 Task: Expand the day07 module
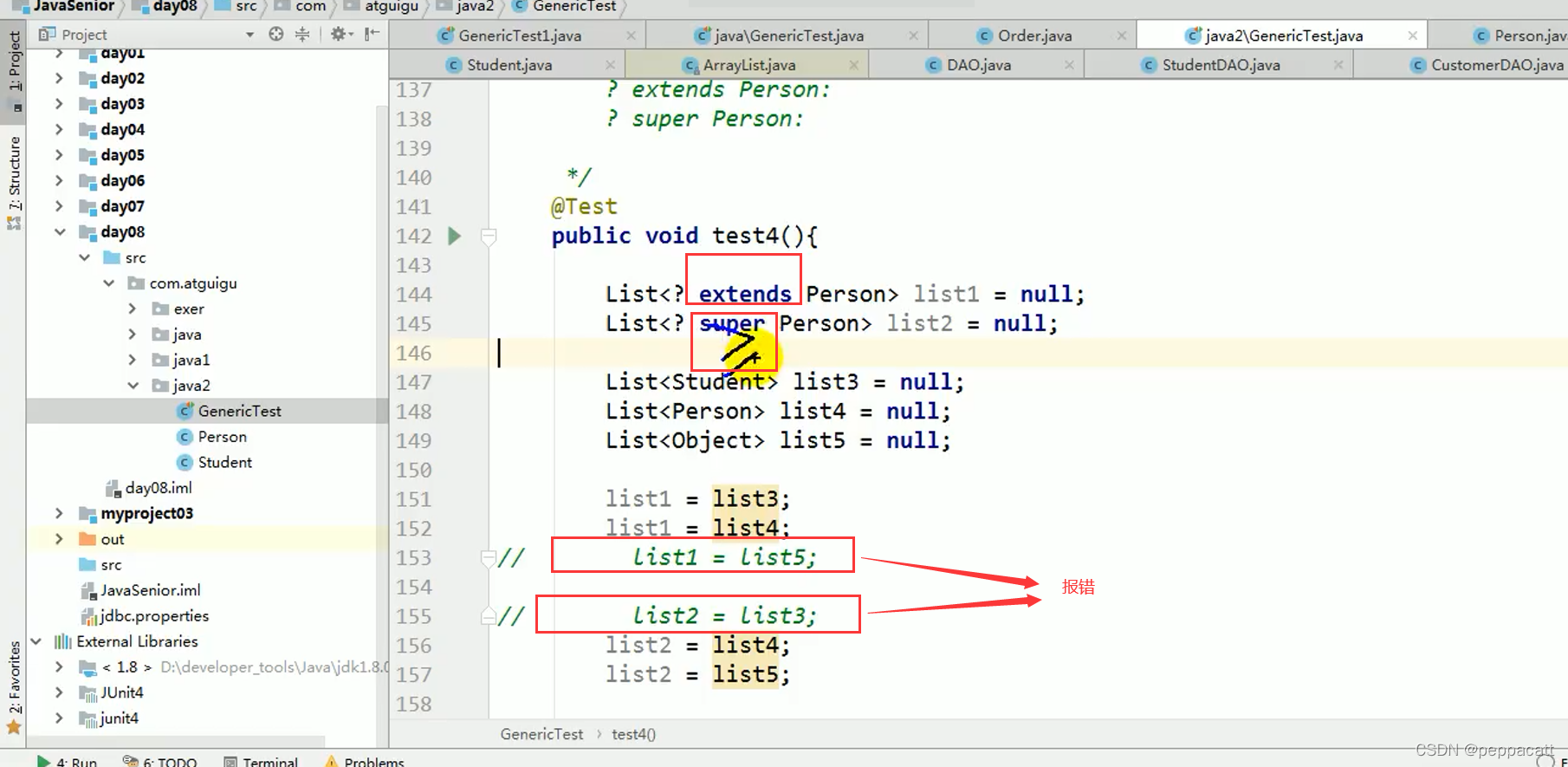point(59,206)
